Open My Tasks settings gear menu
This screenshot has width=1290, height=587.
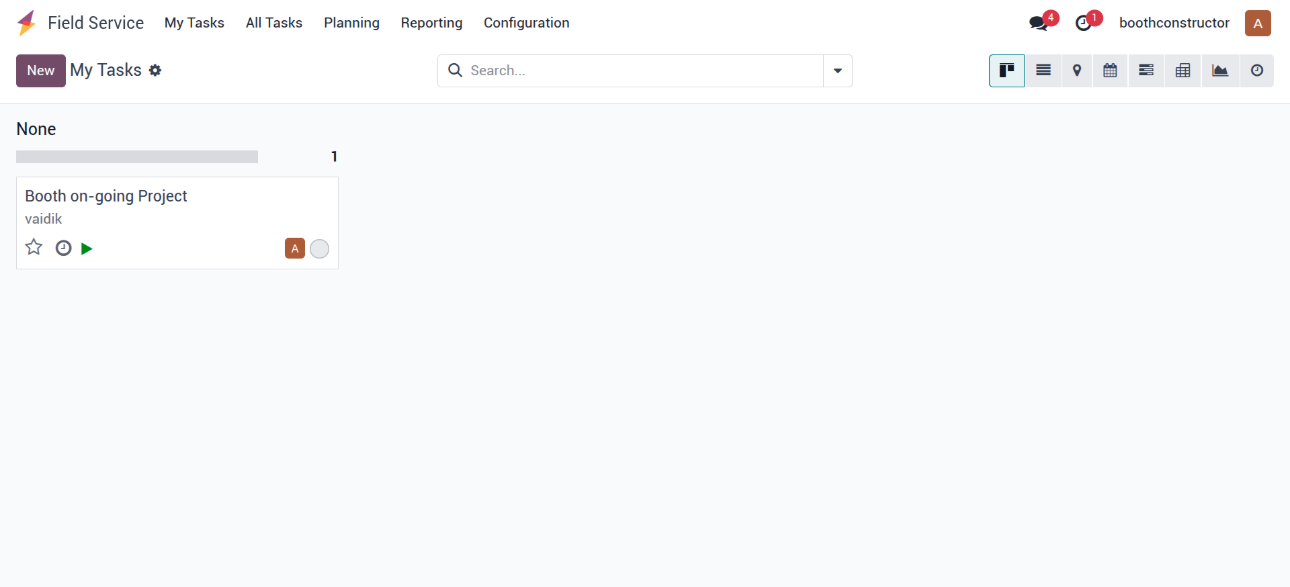155,71
